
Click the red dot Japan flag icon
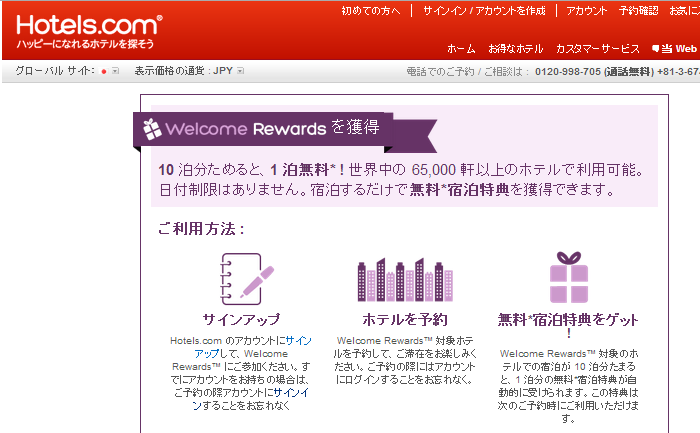point(104,71)
